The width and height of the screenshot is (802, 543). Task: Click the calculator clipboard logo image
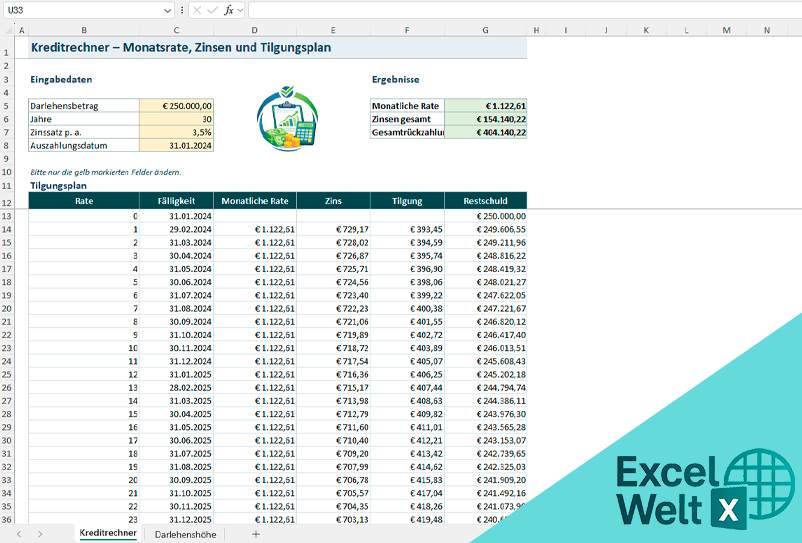(x=287, y=119)
